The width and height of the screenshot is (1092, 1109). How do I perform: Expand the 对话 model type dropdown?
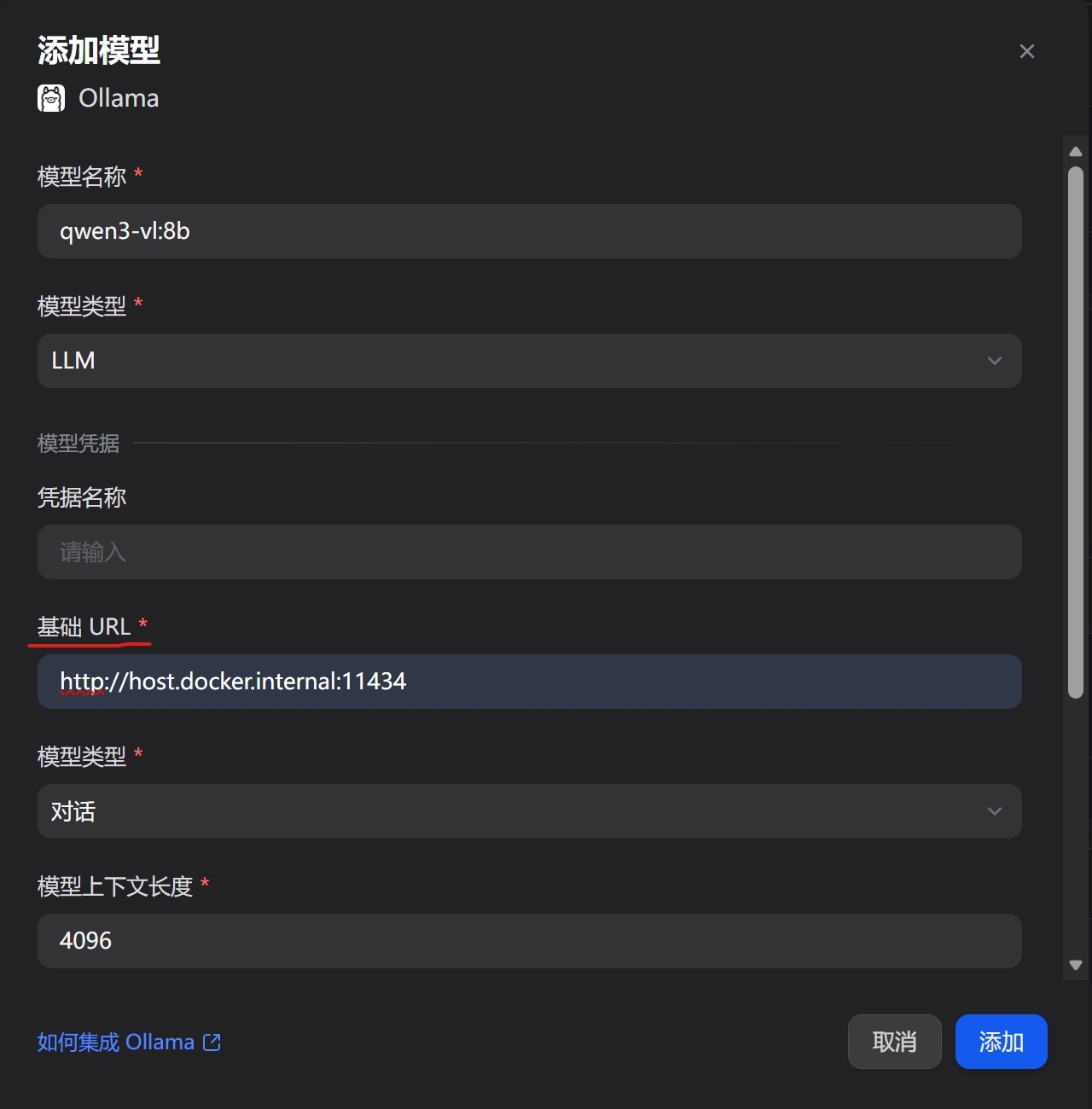tap(529, 811)
